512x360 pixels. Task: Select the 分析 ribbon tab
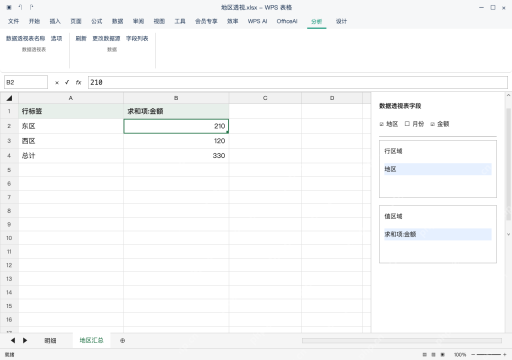pos(316,22)
